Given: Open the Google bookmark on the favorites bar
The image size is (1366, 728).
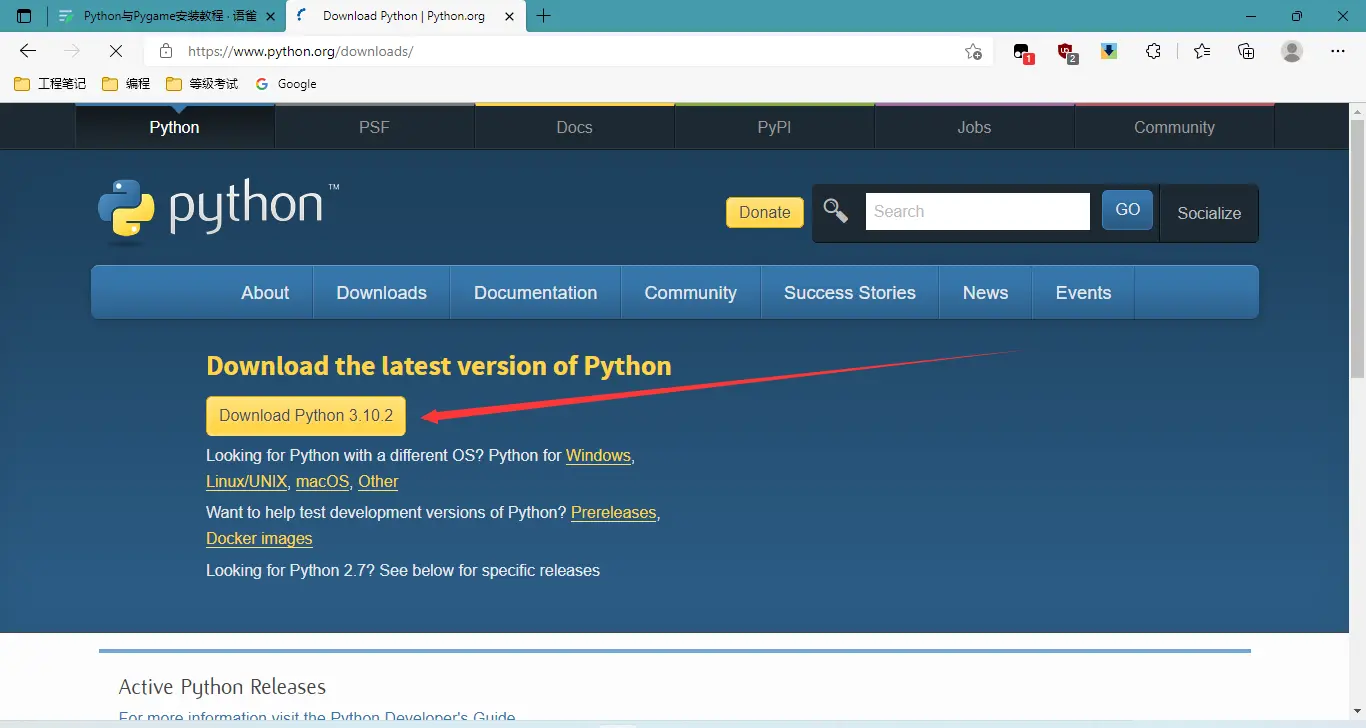Looking at the screenshot, I should tap(286, 84).
